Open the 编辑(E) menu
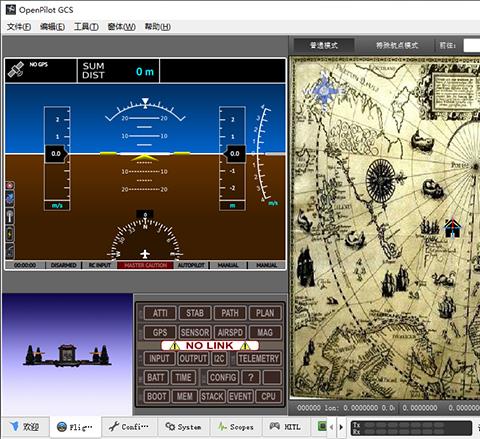Viewport: 480px width, 439px height. (x=52, y=27)
